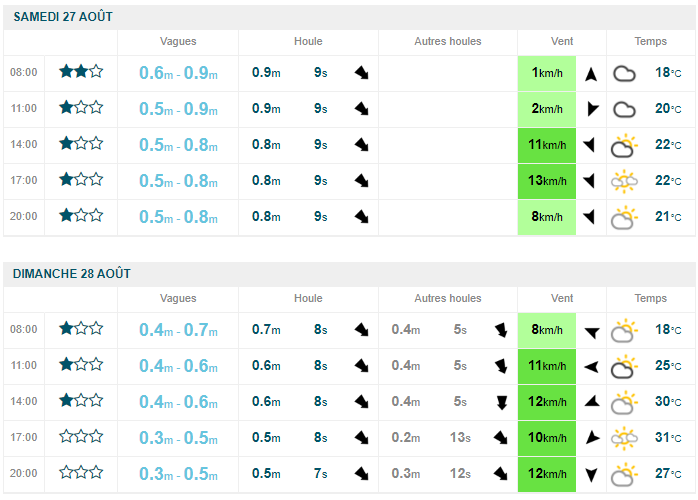Click the empty star rating for Sunday 20:00
698x500 pixels.
pos(81,472)
